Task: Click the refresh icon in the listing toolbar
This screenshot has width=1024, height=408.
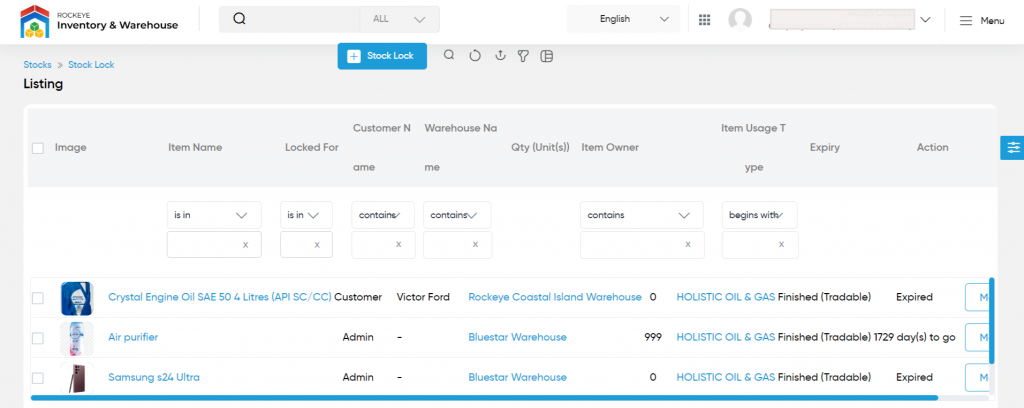Action: tap(475, 56)
